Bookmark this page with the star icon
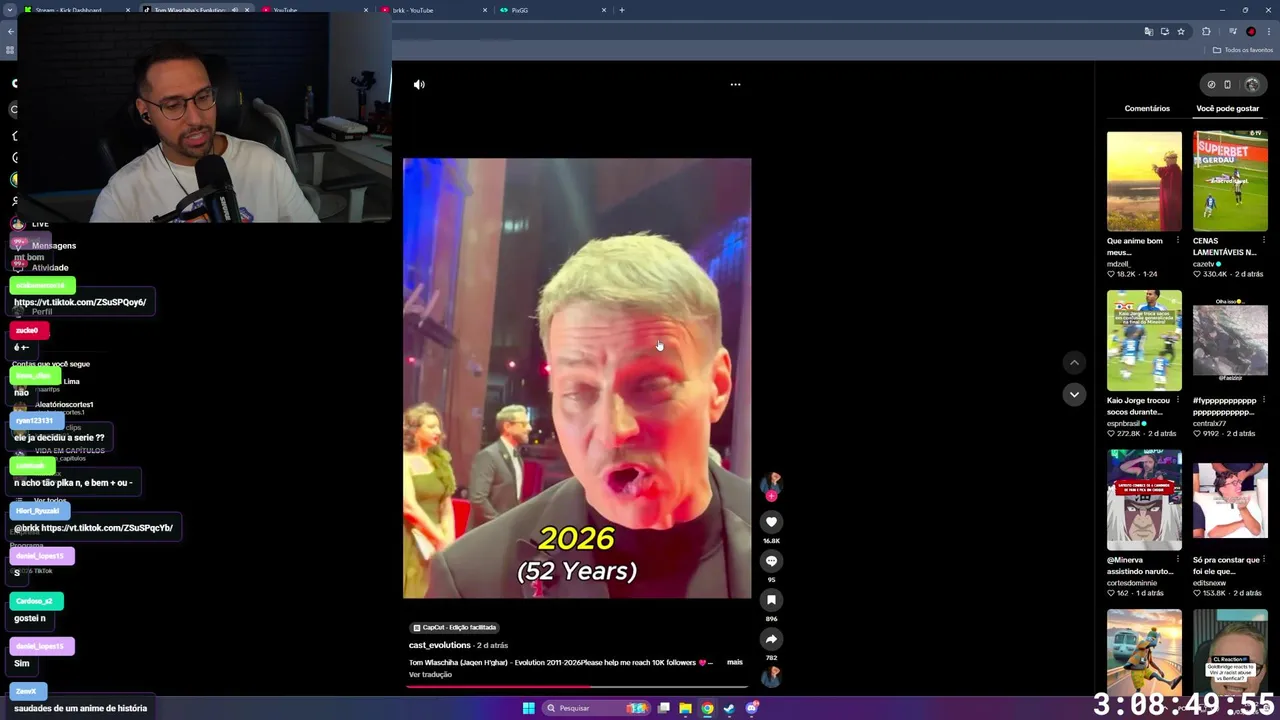 (x=1181, y=32)
